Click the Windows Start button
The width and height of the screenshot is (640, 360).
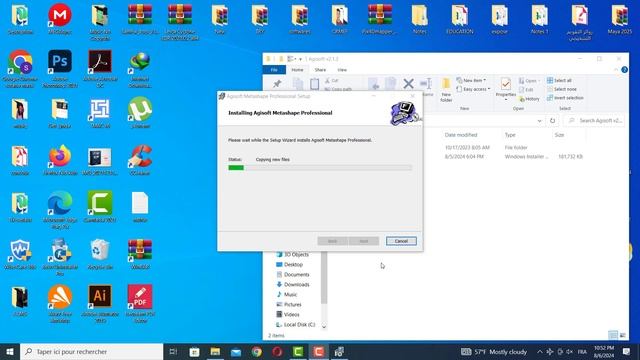tap(10, 351)
